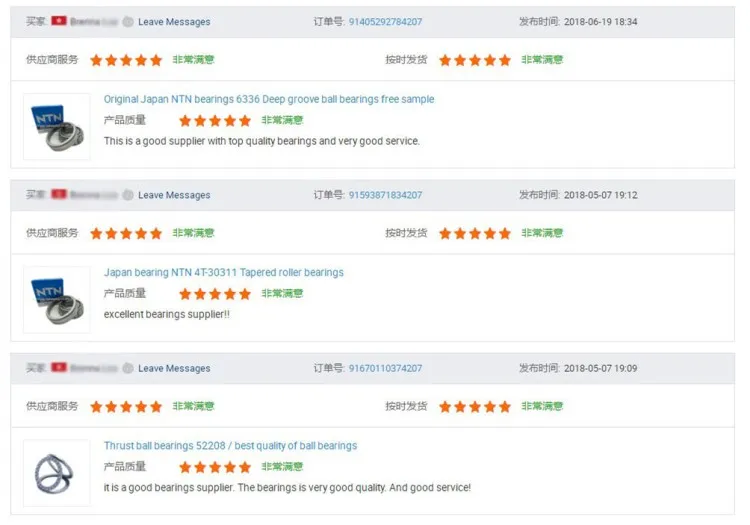Click the 按时发货 star rating in third review
750x525 pixels.
[475, 407]
